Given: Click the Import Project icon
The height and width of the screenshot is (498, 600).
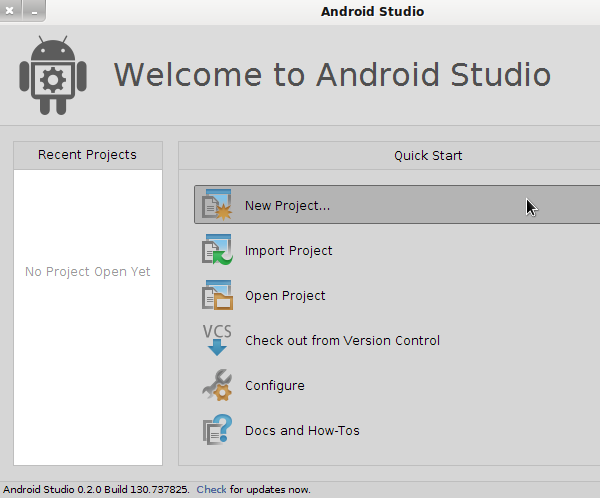Looking at the screenshot, I should pyautogui.click(x=217, y=250).
